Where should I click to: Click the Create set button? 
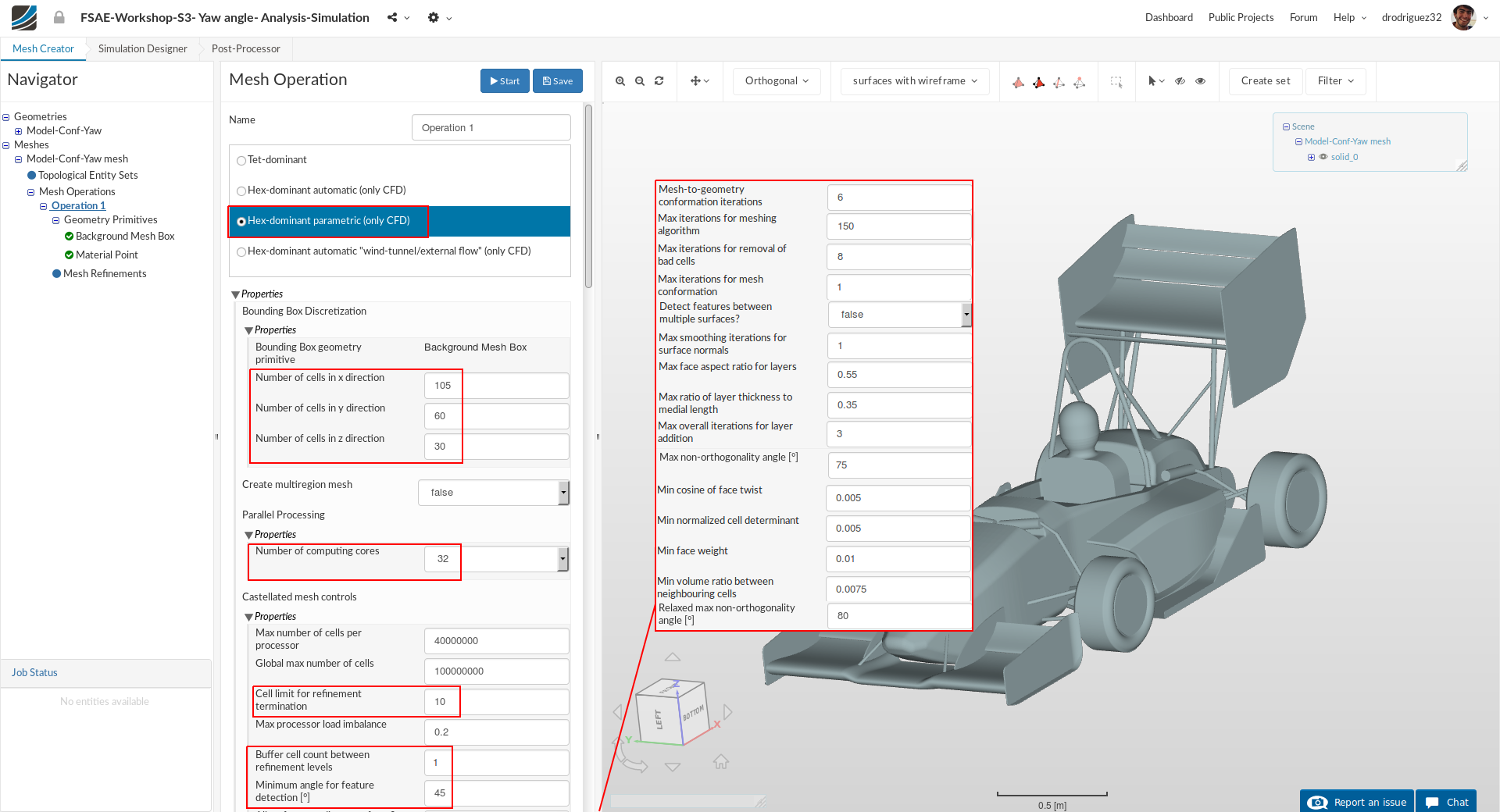coord(1265,81)
